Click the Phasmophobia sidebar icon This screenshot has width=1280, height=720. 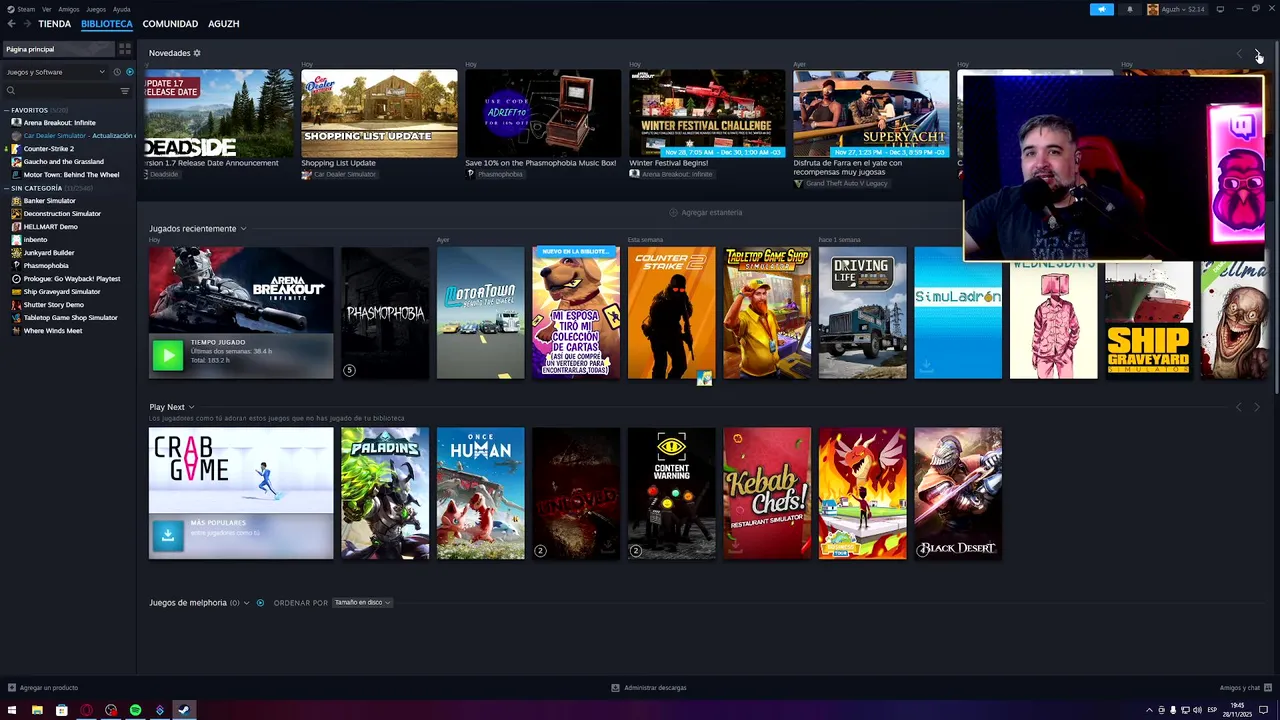tap(16, 266)
